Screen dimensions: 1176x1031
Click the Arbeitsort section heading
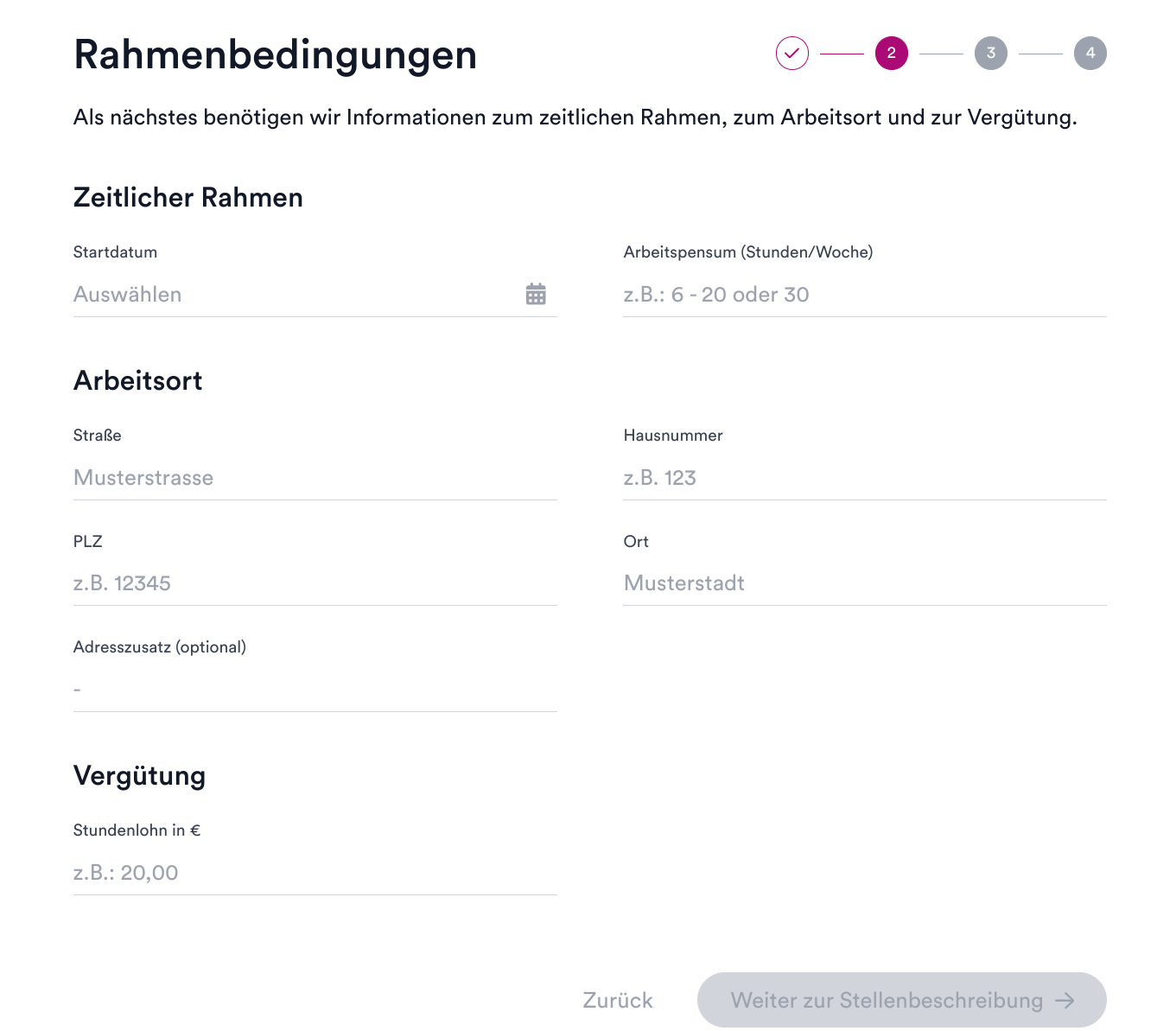click(137, 381)
